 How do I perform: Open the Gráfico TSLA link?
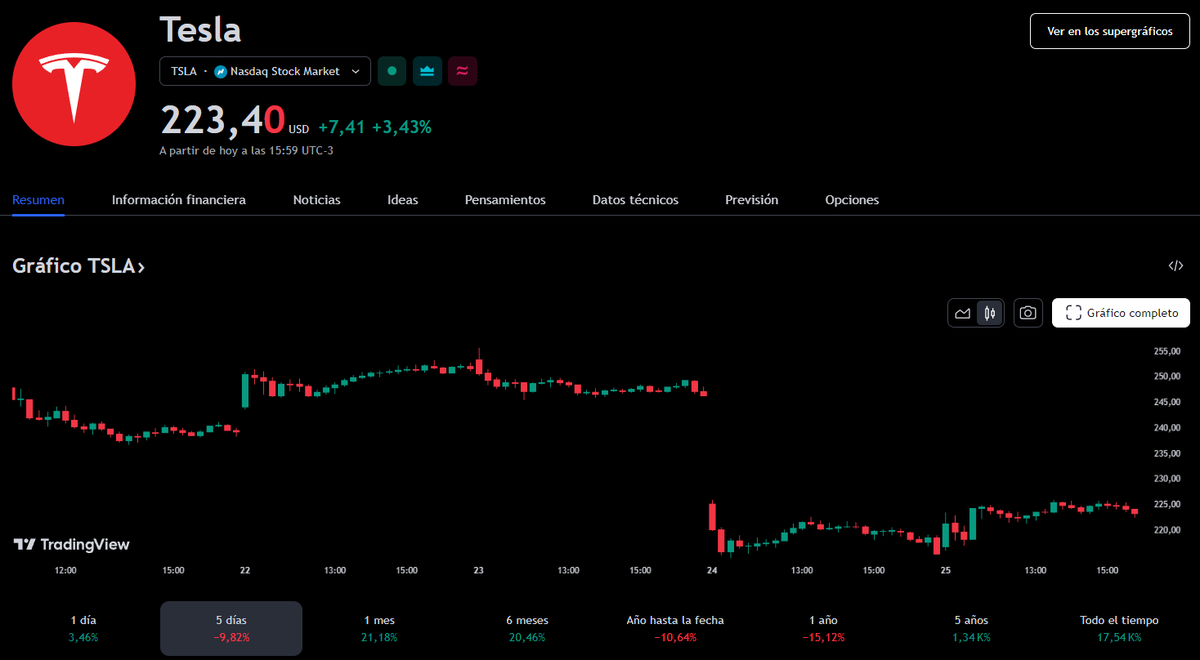(x=79, y=267)
